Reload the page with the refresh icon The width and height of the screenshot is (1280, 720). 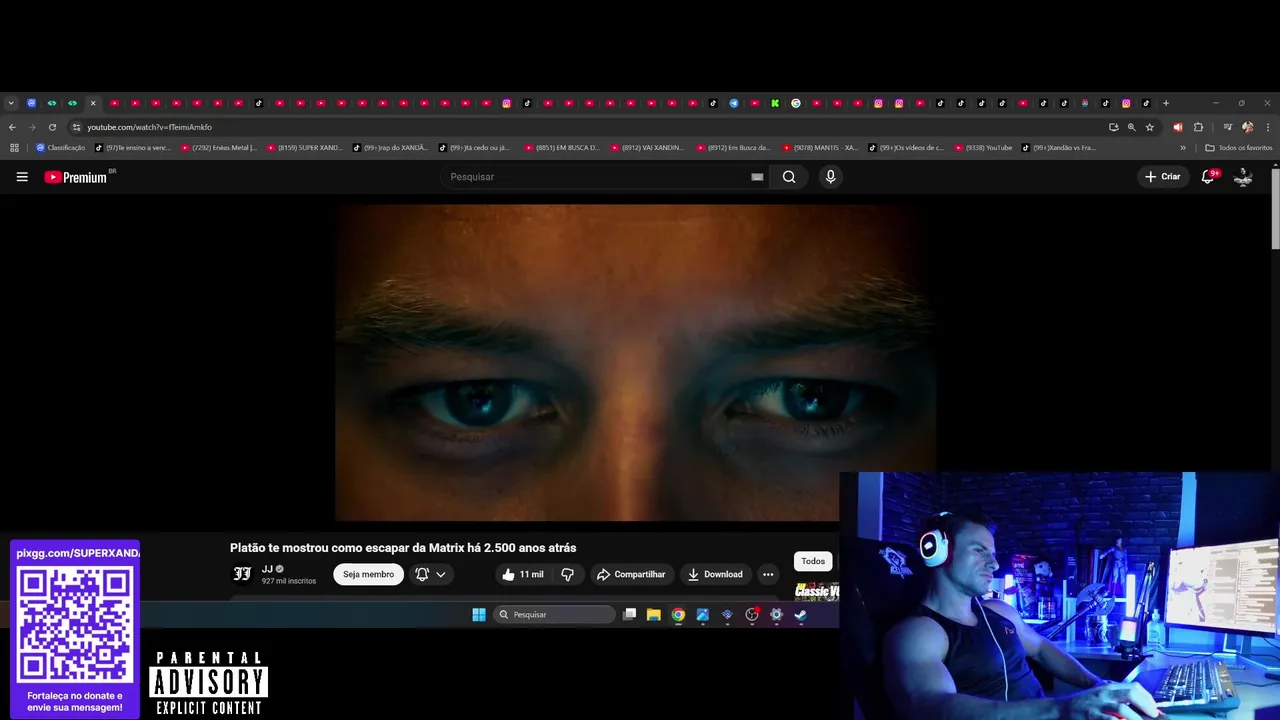(x=52, y=127)
